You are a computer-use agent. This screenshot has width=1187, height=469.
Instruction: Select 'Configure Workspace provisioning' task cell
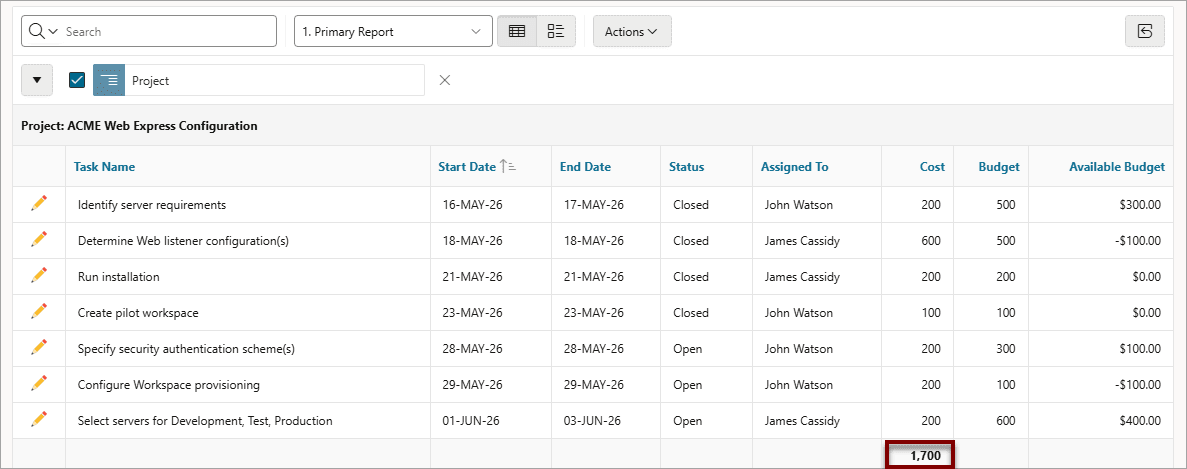tap(248, 385)
